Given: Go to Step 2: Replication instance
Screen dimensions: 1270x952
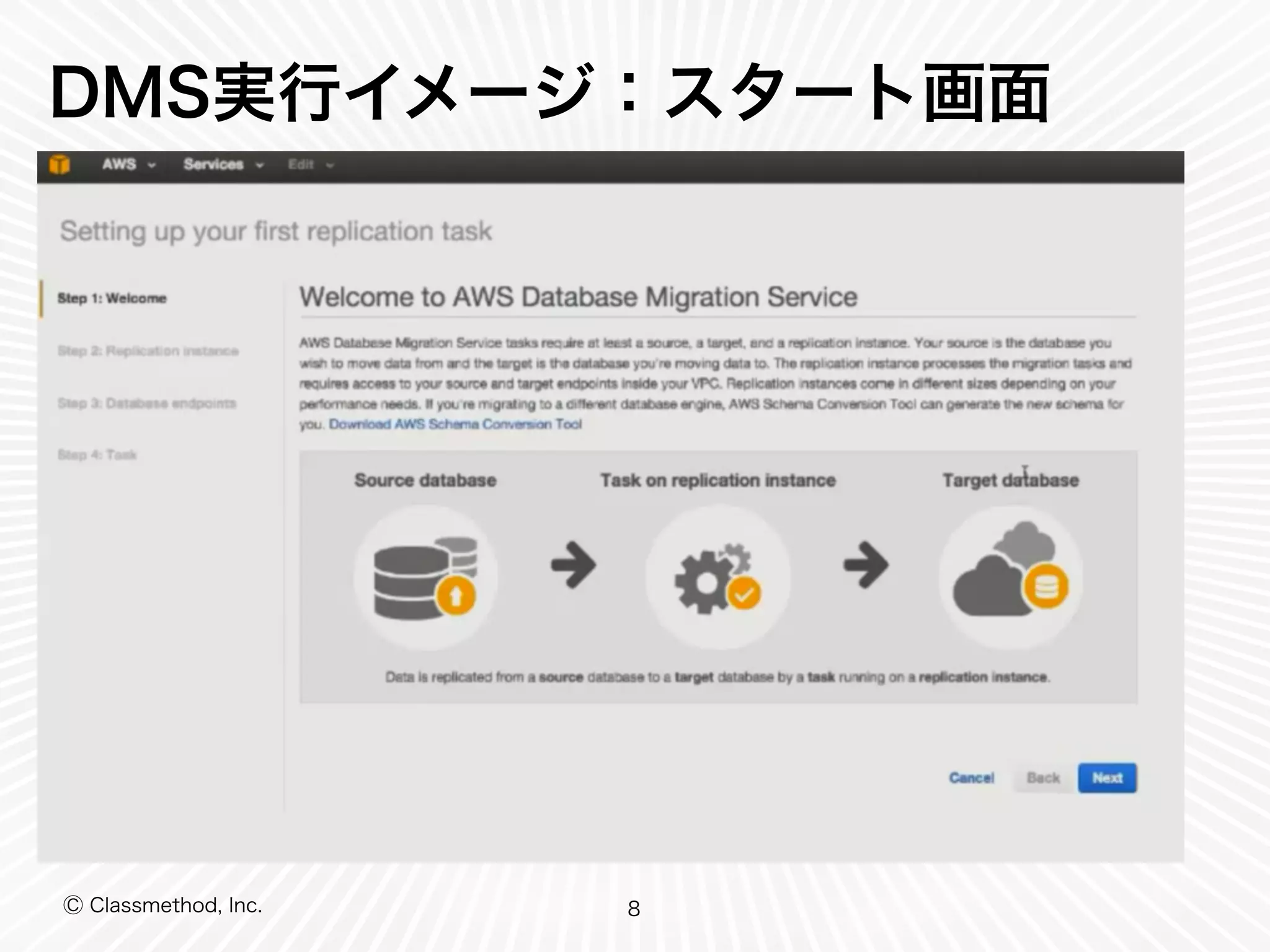Looking at the screenshot, I should tap(148, 351).
